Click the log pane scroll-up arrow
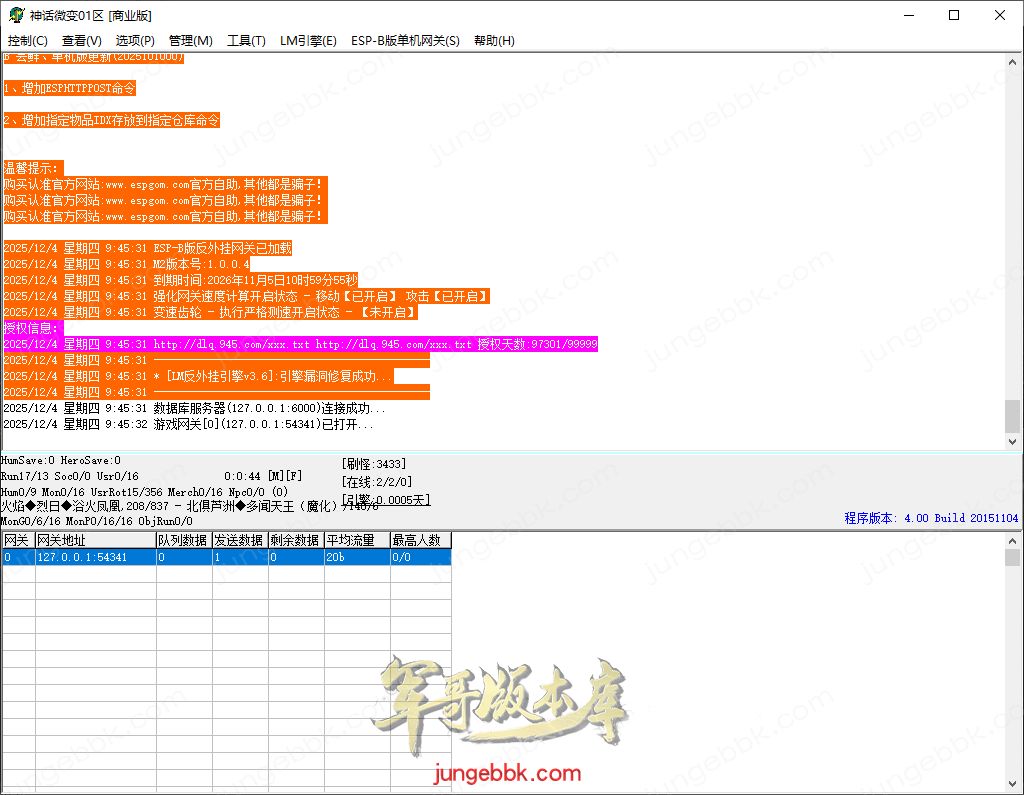 coord(1013,61)
